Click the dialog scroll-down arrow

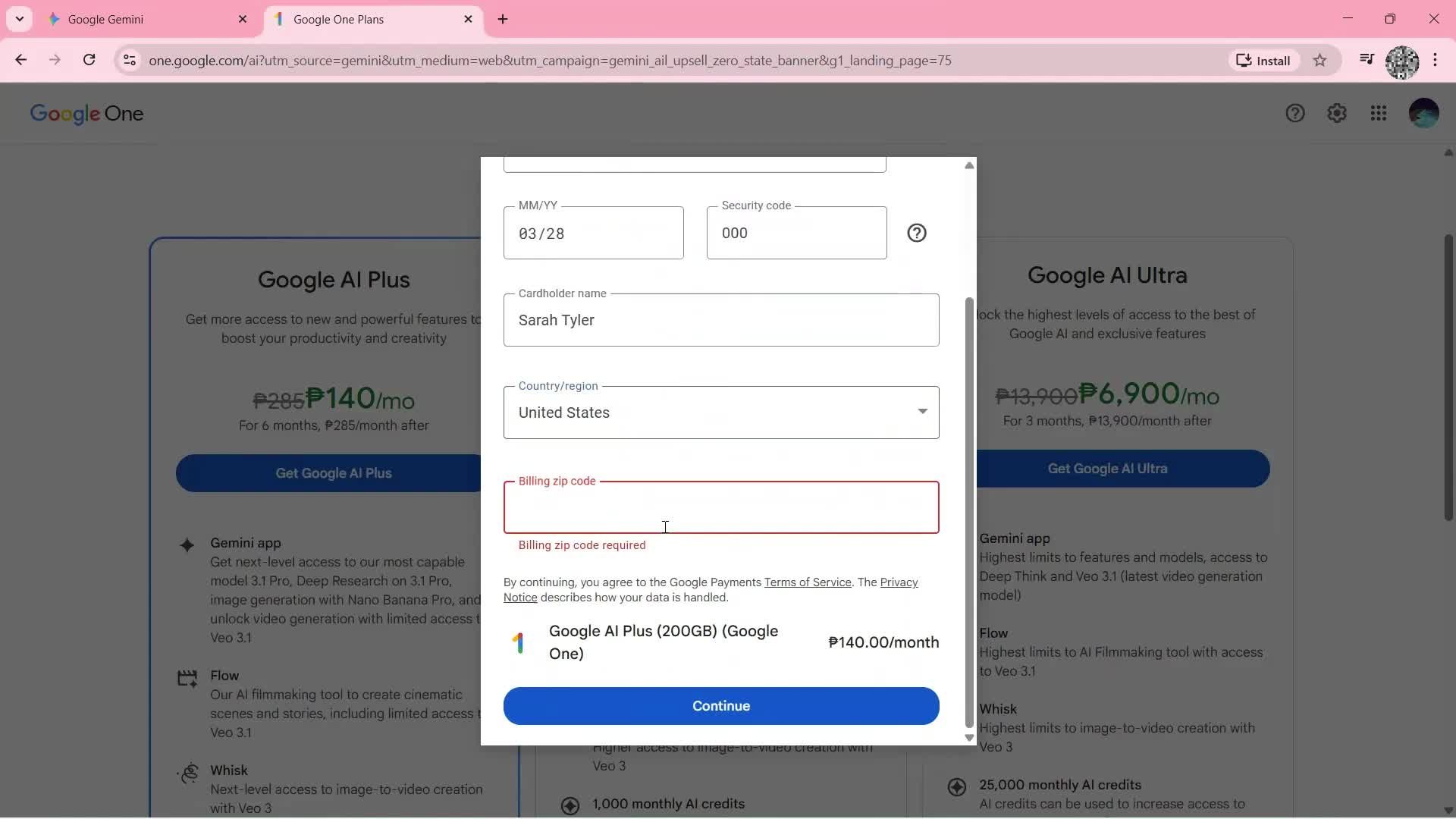pos(968,737)
